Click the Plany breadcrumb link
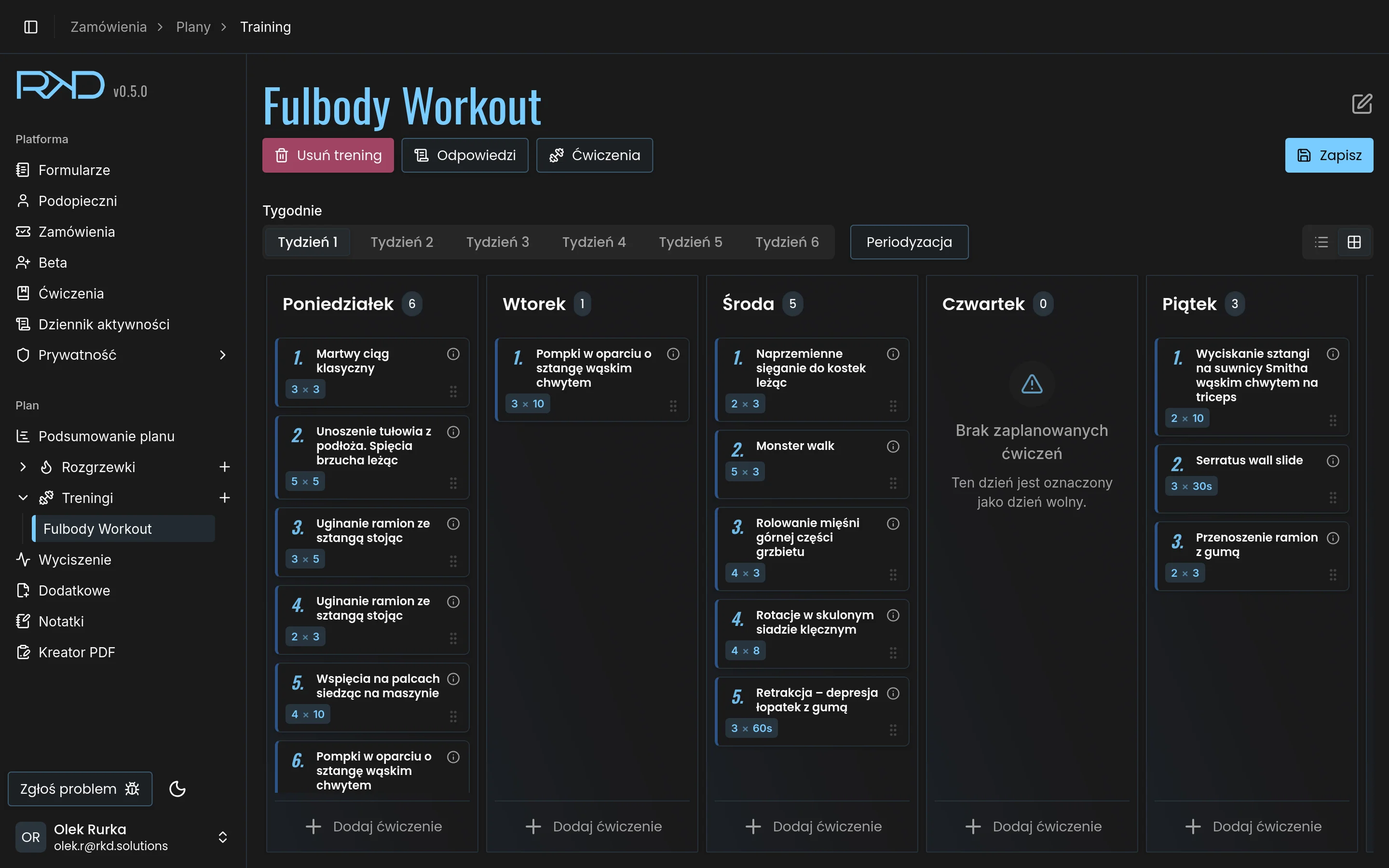 coord(193,27)
